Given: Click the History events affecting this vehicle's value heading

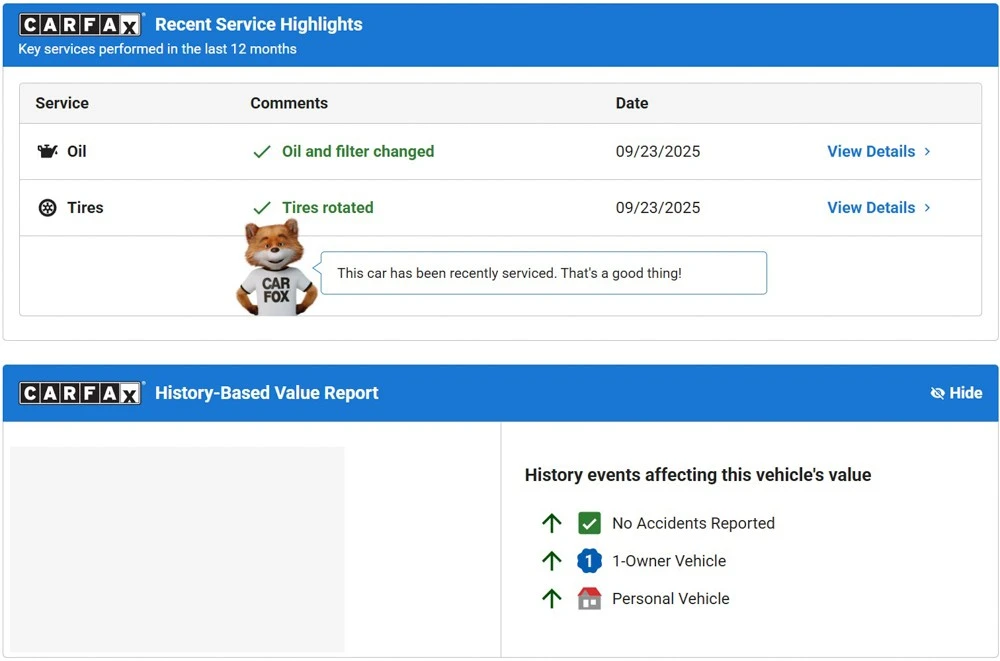Looking at the screenshot, I should pyautogui.click(x=698, y=475).
